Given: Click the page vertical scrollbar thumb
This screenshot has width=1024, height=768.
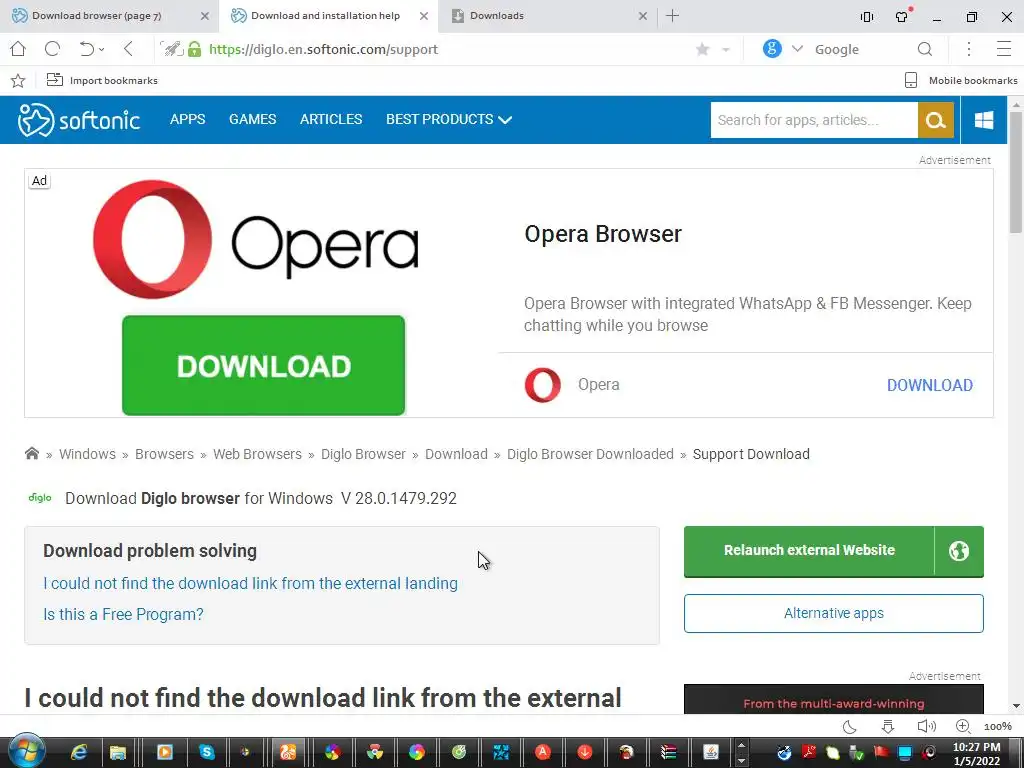Looking at the screenshot, I should 1016,172.
